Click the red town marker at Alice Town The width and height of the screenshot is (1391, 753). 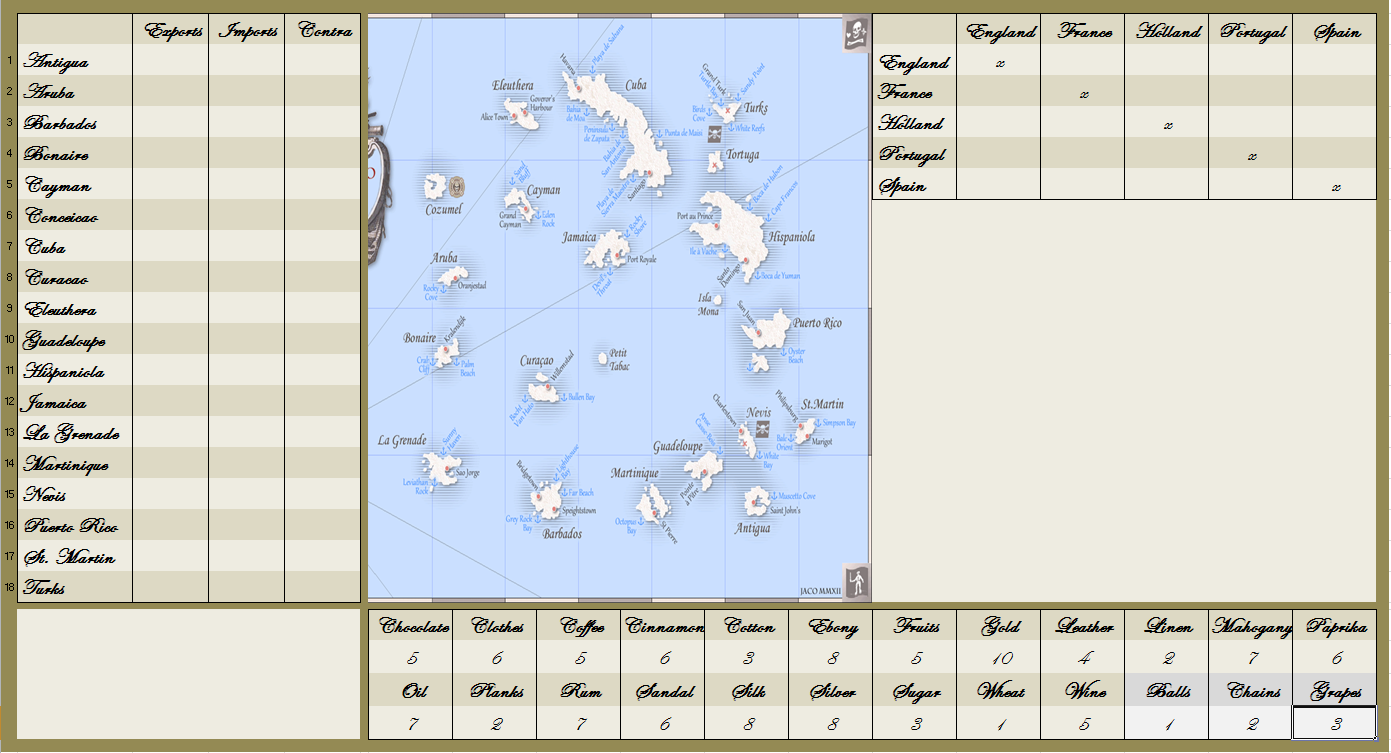pyautogui.click(x=516, y=117)
